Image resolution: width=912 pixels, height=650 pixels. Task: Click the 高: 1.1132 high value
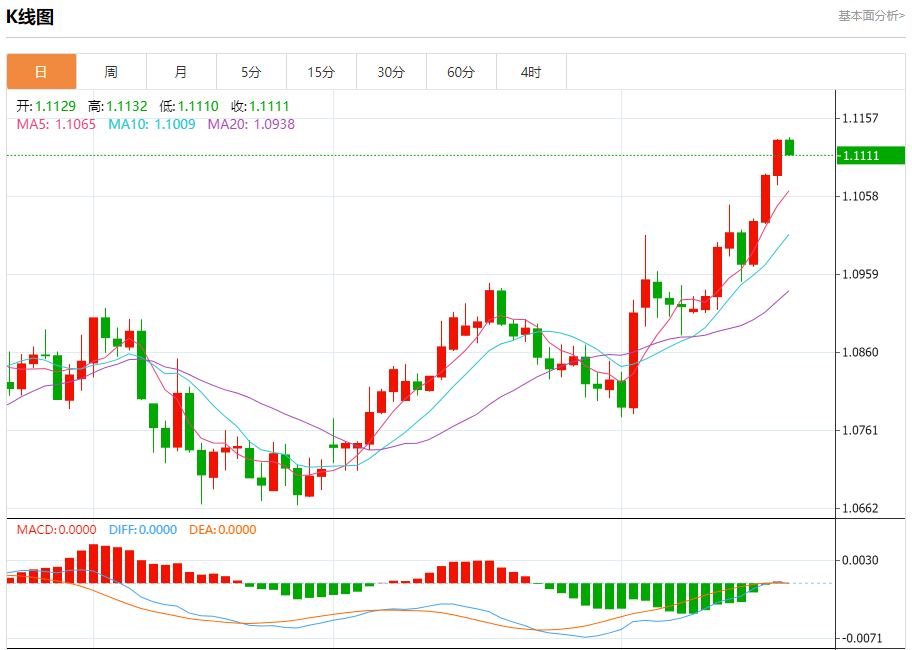(117, 106)
